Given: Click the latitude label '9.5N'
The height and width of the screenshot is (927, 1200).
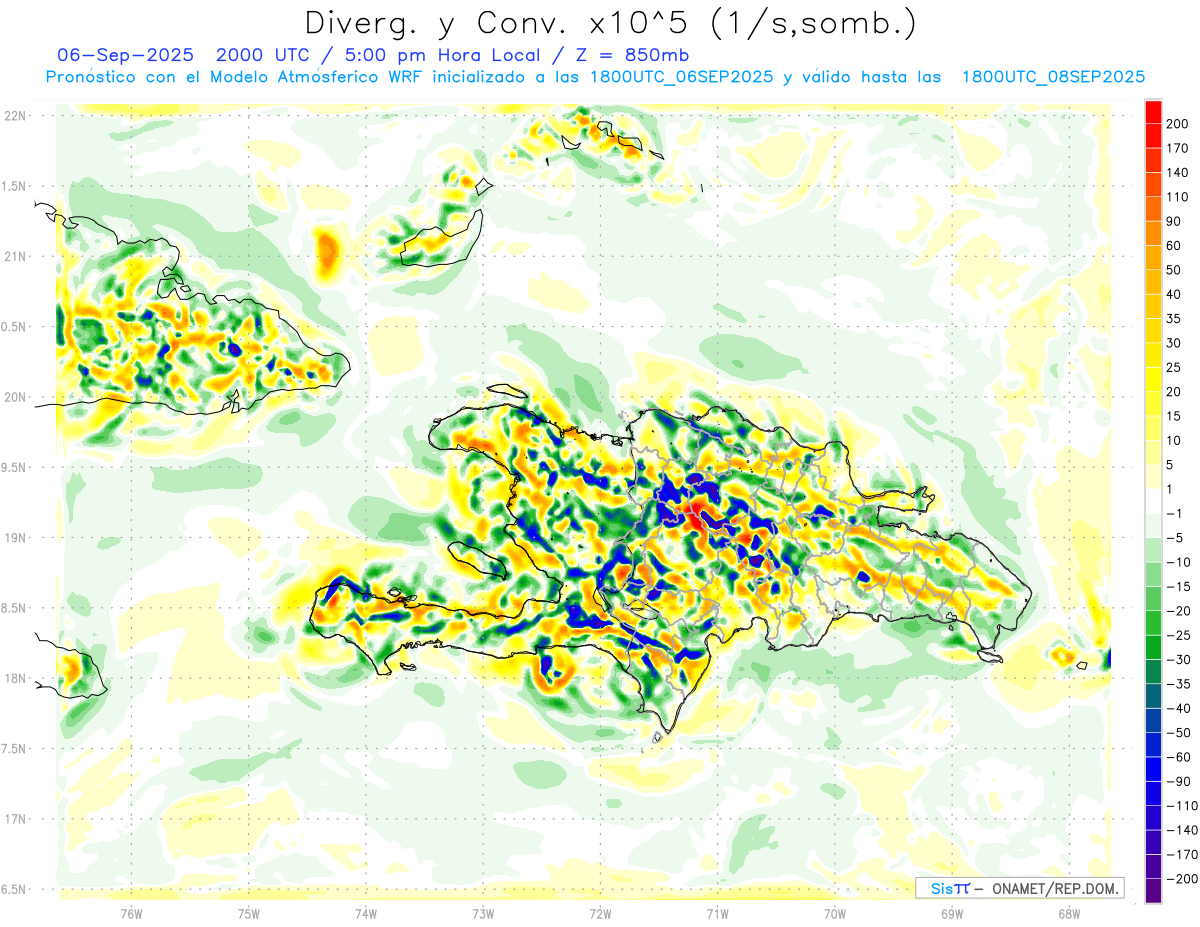Looking at the screenshot, I should click(x=15, y=467).
